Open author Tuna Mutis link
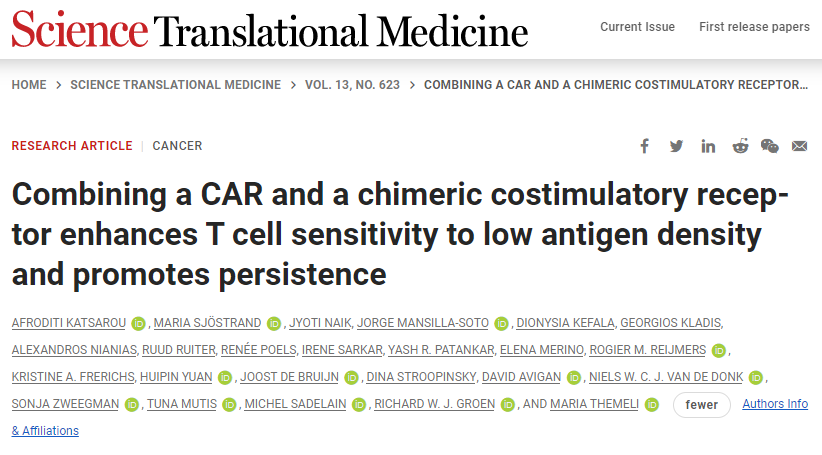822x455 pixels. click(181, 404)
